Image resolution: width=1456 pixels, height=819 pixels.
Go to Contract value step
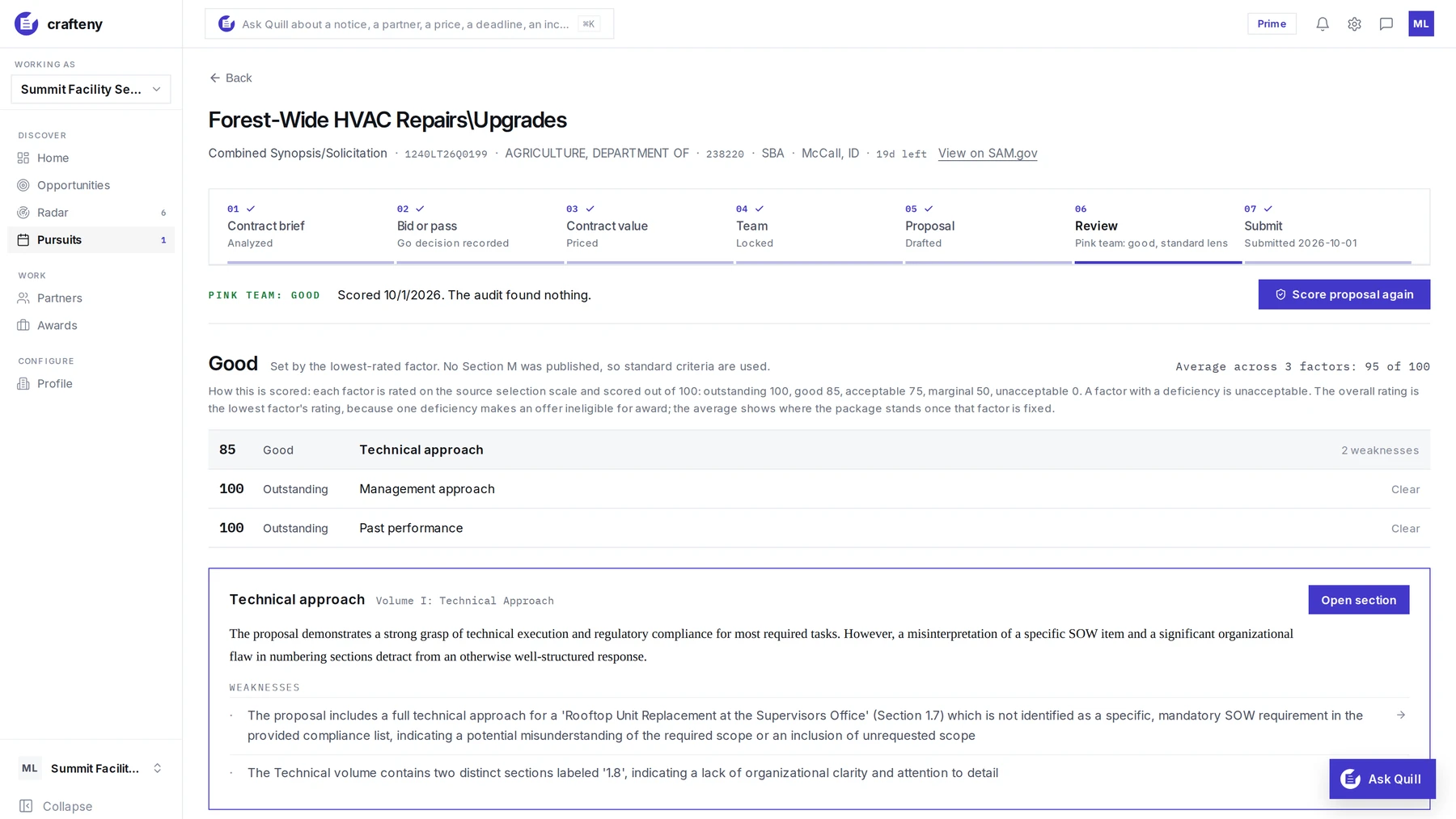[649, 226]
